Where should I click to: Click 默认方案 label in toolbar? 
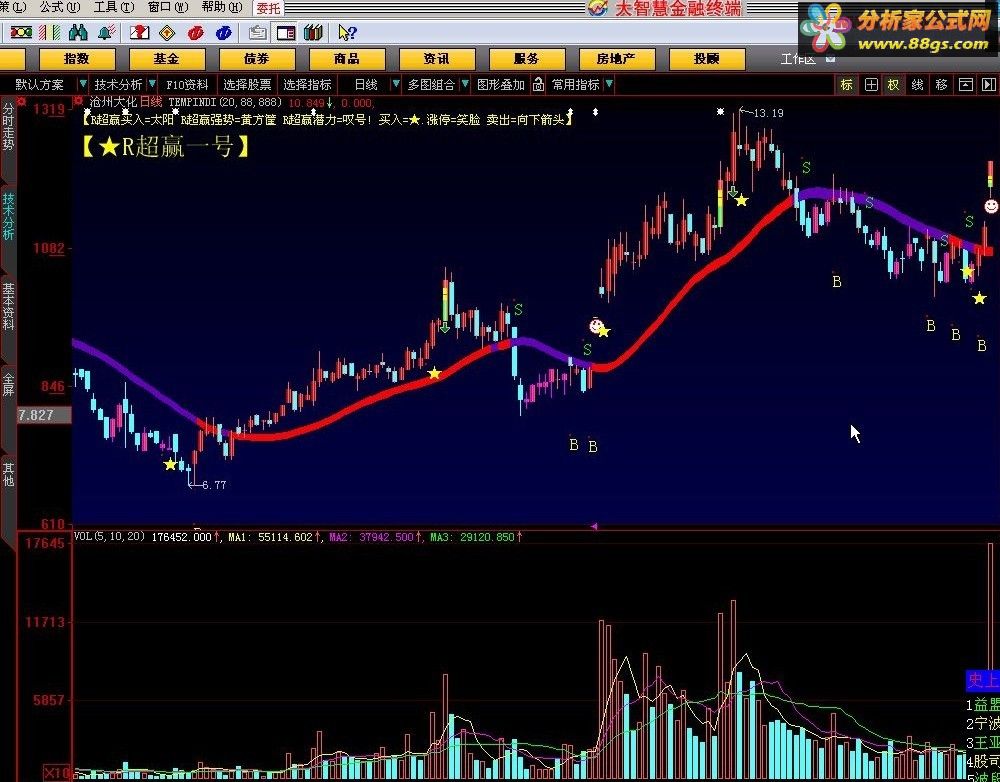tap(40, 84)
